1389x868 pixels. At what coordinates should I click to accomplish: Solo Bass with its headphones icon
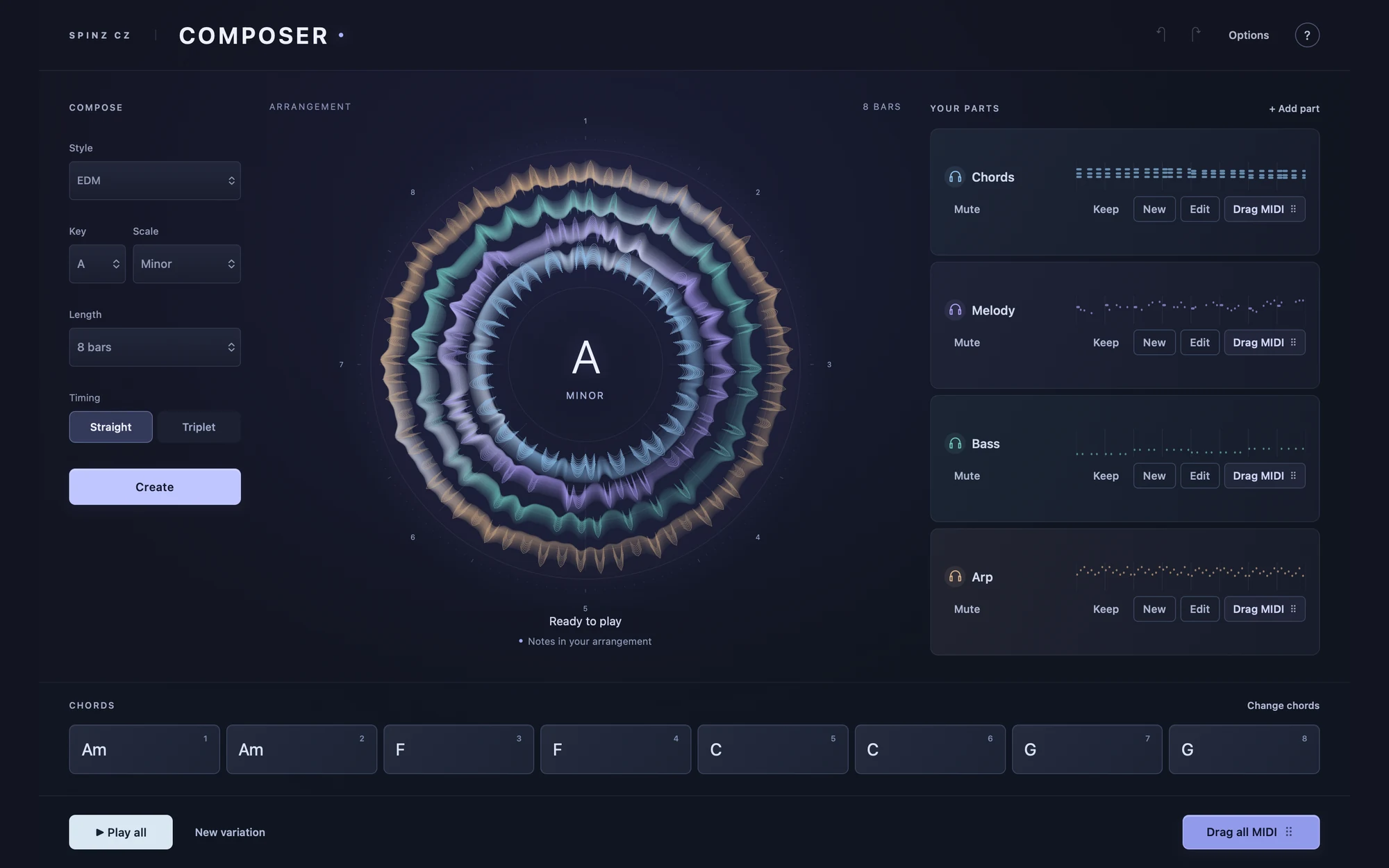coord(955,444)
